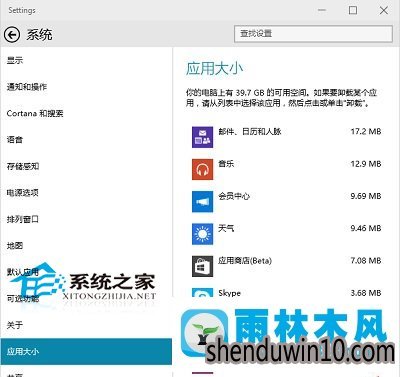Click the 音乐 headphones icon
This screenshot has height=377, width=400.
(202, 169)
